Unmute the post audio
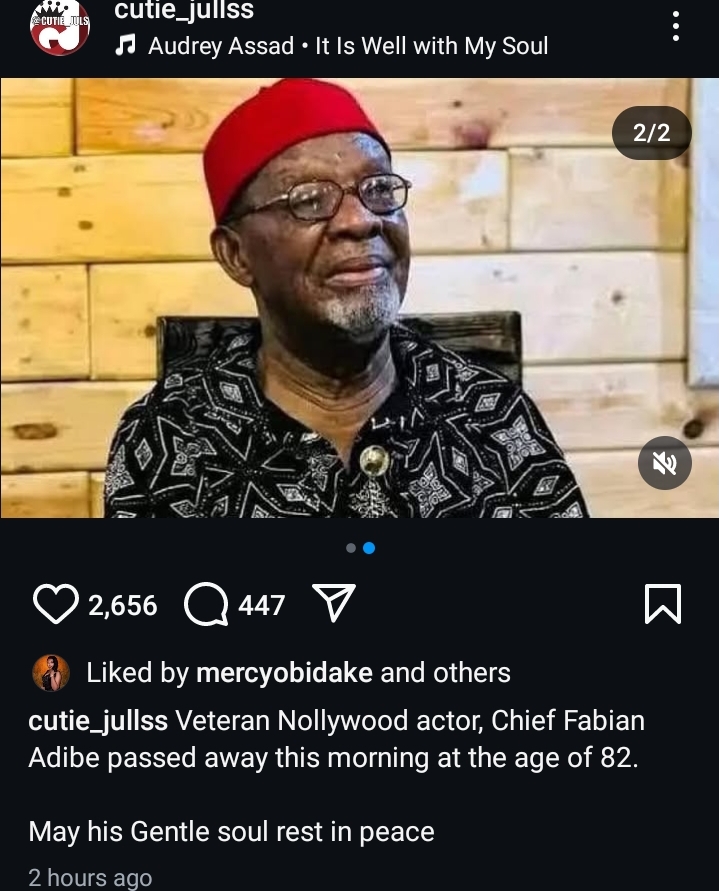The height and width of the screenshot is (891, 719). click(x=665, y=463)
